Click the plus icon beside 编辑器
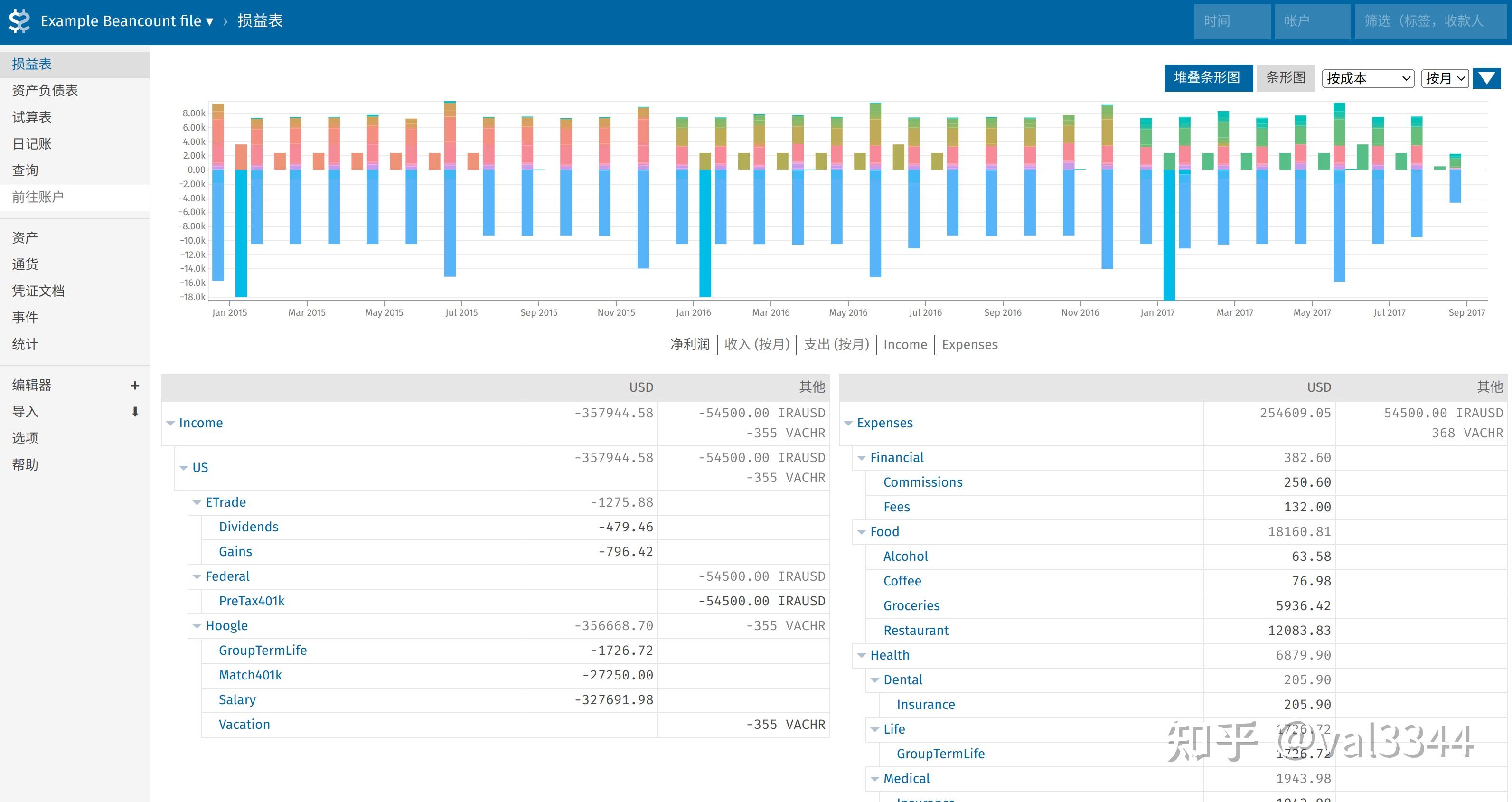1512x802 pixels. [135, 385]
